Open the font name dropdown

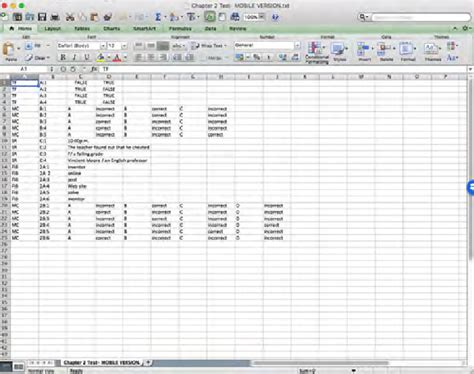(x=103, y=46)
